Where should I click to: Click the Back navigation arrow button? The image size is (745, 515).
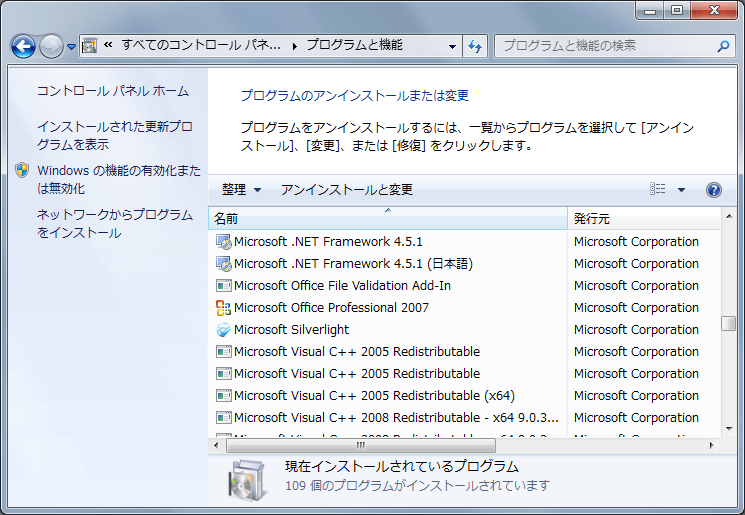click(x=23, y=46)
